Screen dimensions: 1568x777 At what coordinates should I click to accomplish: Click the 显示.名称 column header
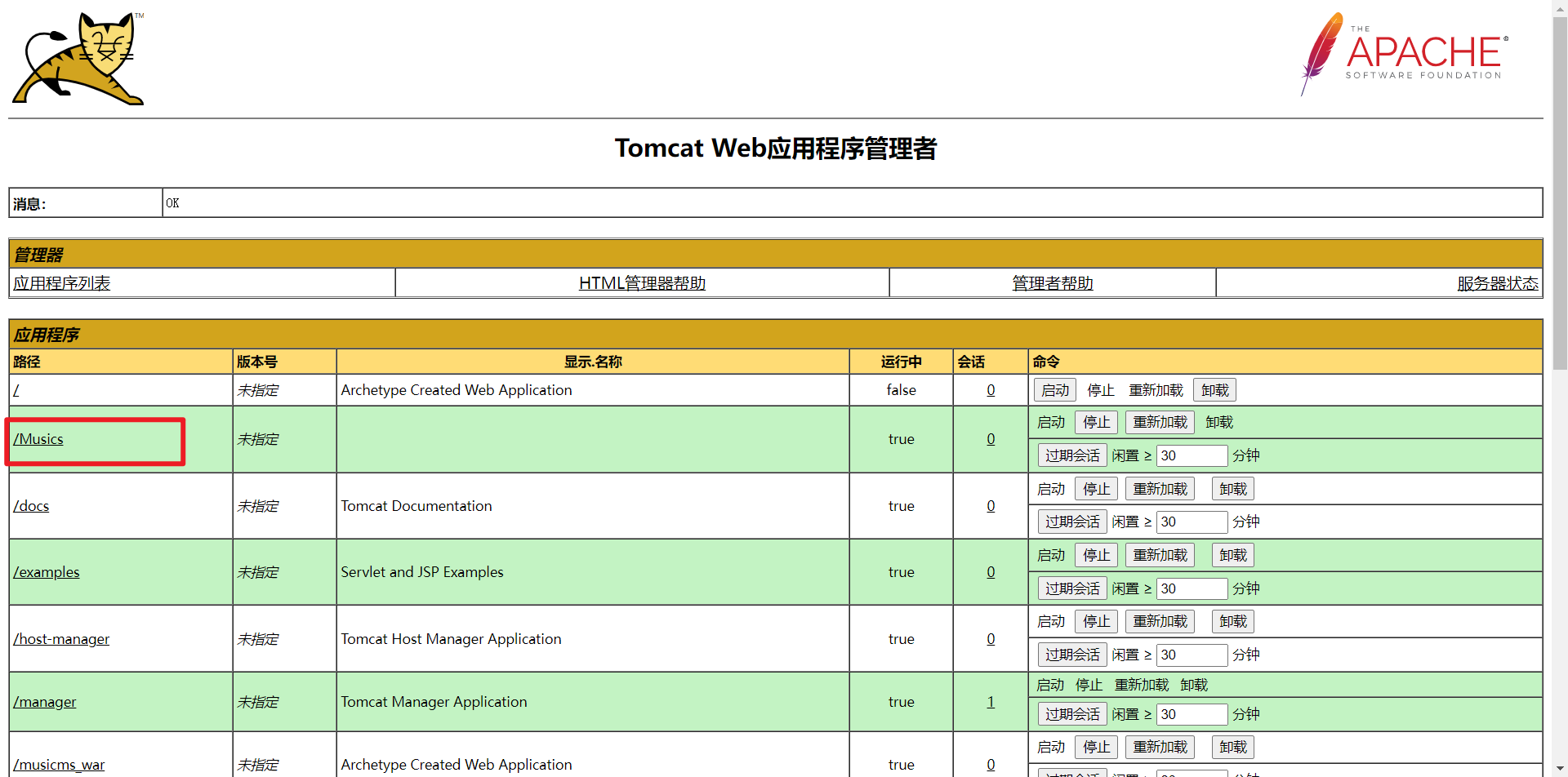tap(593, 362)
